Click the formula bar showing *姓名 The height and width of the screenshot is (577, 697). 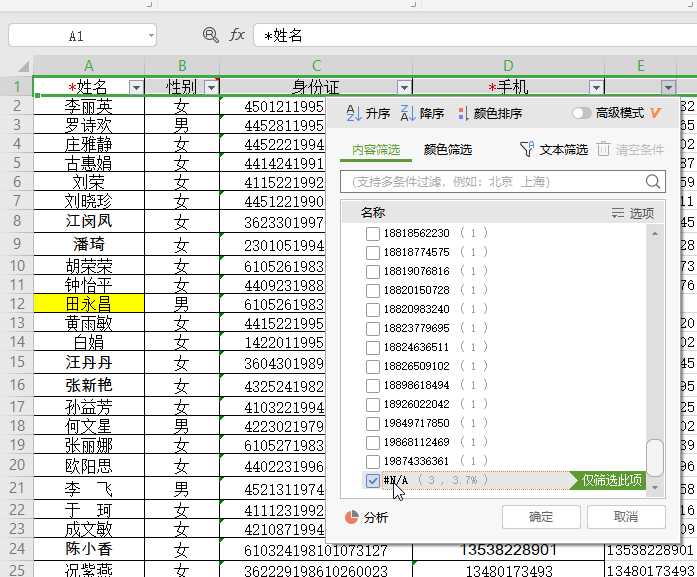point(475,35)
